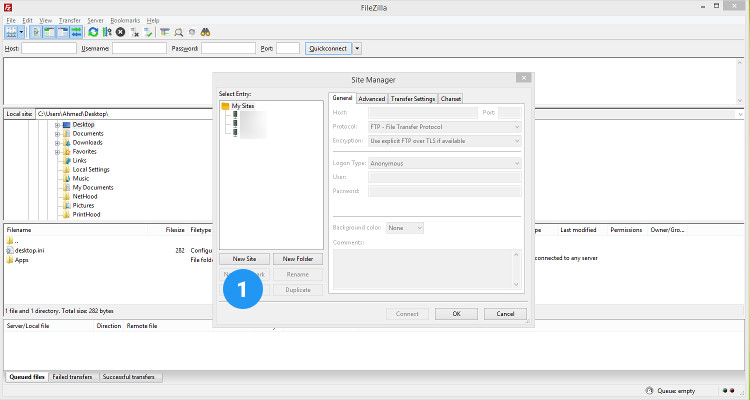Screen dimensions: 750x400
Task: Click the black Cancel operation icon
Action: (x=121, y=32)
